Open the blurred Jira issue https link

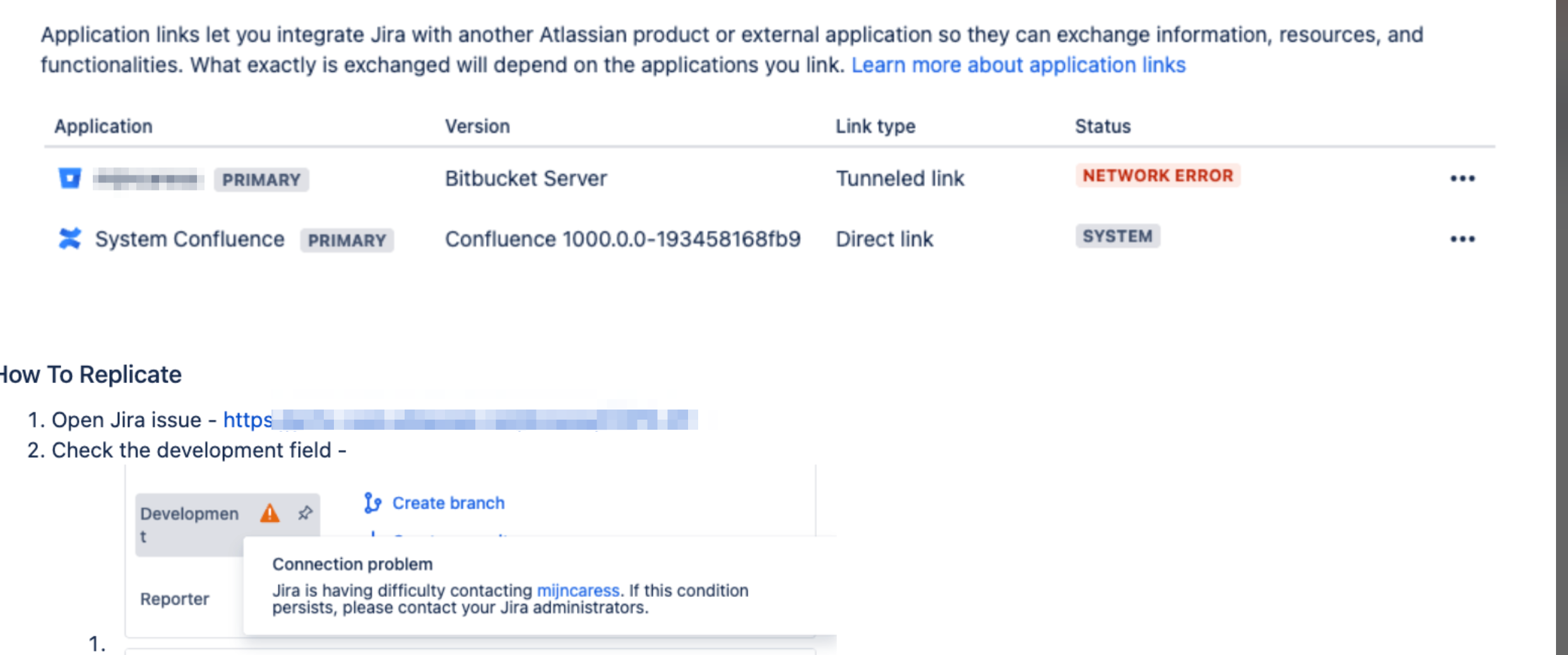point(460,420)
